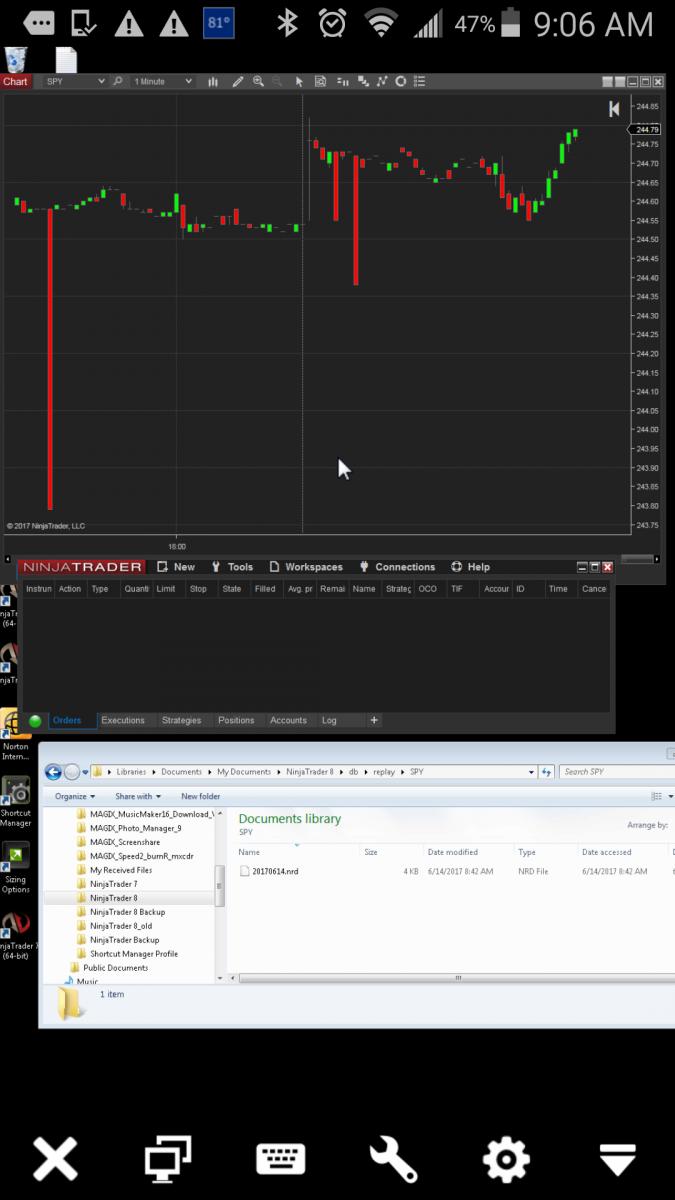This screenshot has height=1200, width=675.
Task: Switch to the Strategies tab
Action: point(181,720)
